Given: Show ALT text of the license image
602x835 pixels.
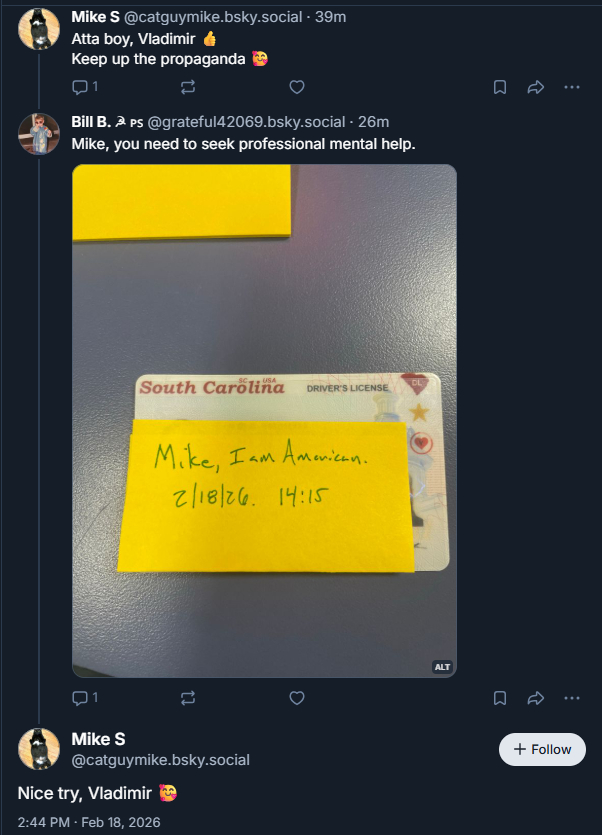Looking at the screenshot, I should (442, 667).
